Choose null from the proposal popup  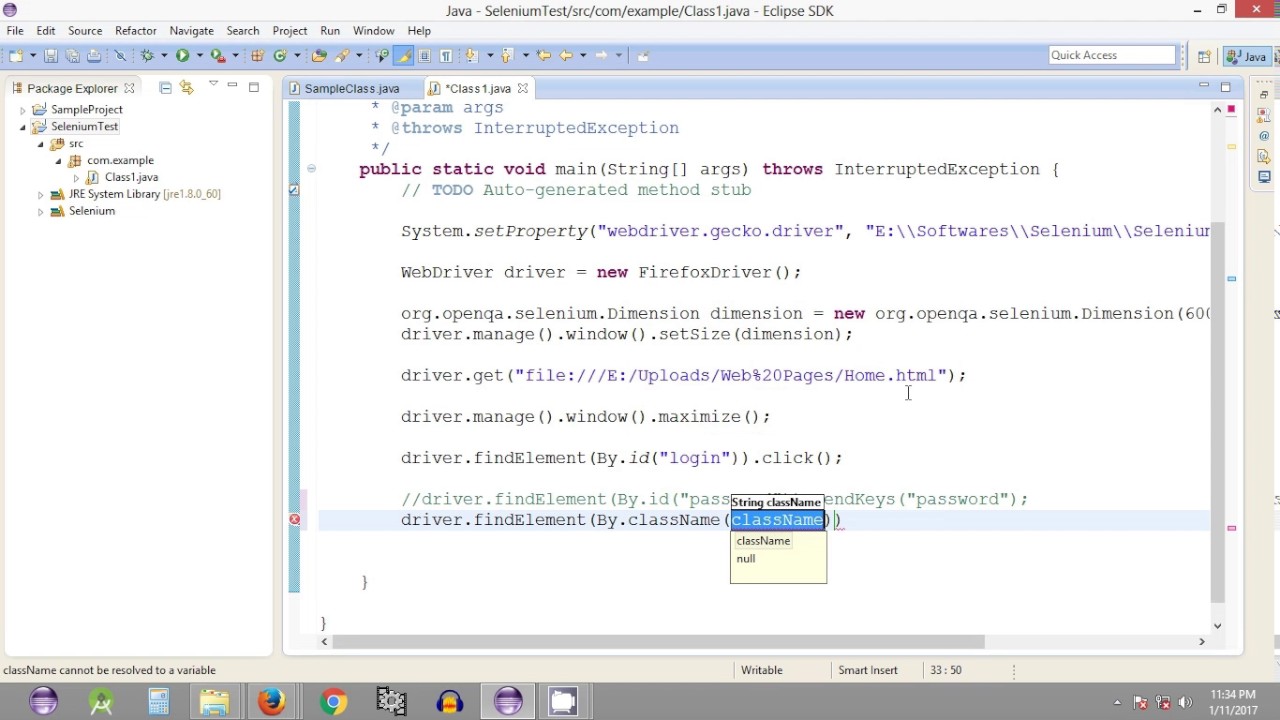tap(746, 559)
